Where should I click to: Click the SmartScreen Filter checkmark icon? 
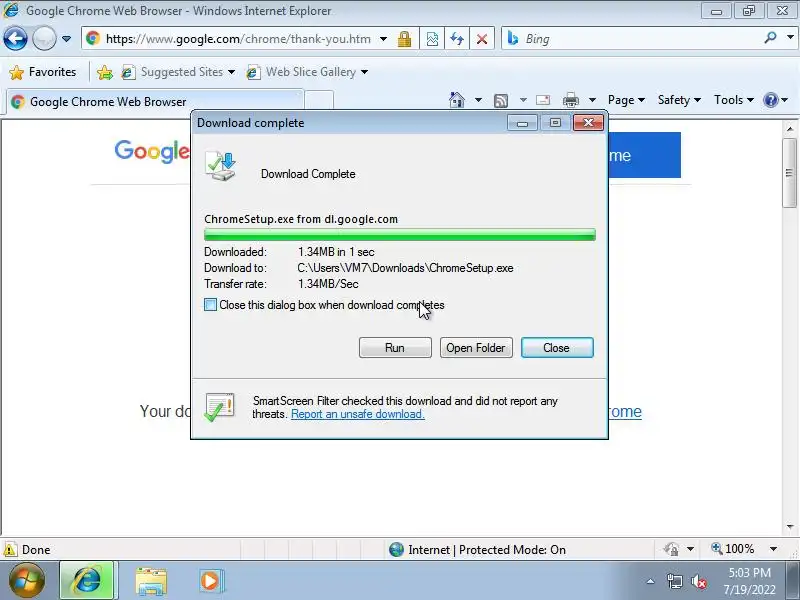[x=219, y=407]
